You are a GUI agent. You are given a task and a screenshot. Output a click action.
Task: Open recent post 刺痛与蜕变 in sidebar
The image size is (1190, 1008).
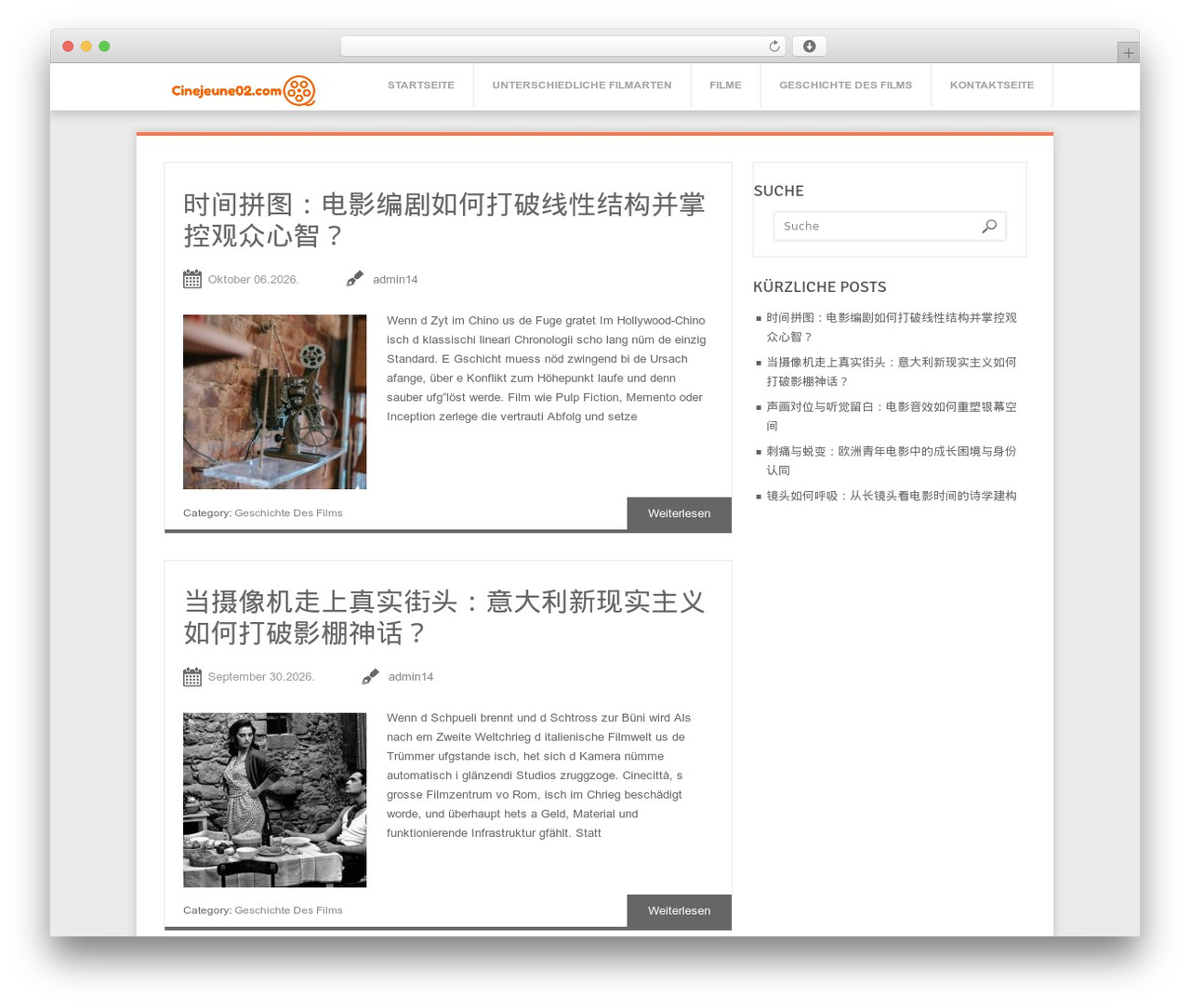pyautogui.click(x=891, y=461)
